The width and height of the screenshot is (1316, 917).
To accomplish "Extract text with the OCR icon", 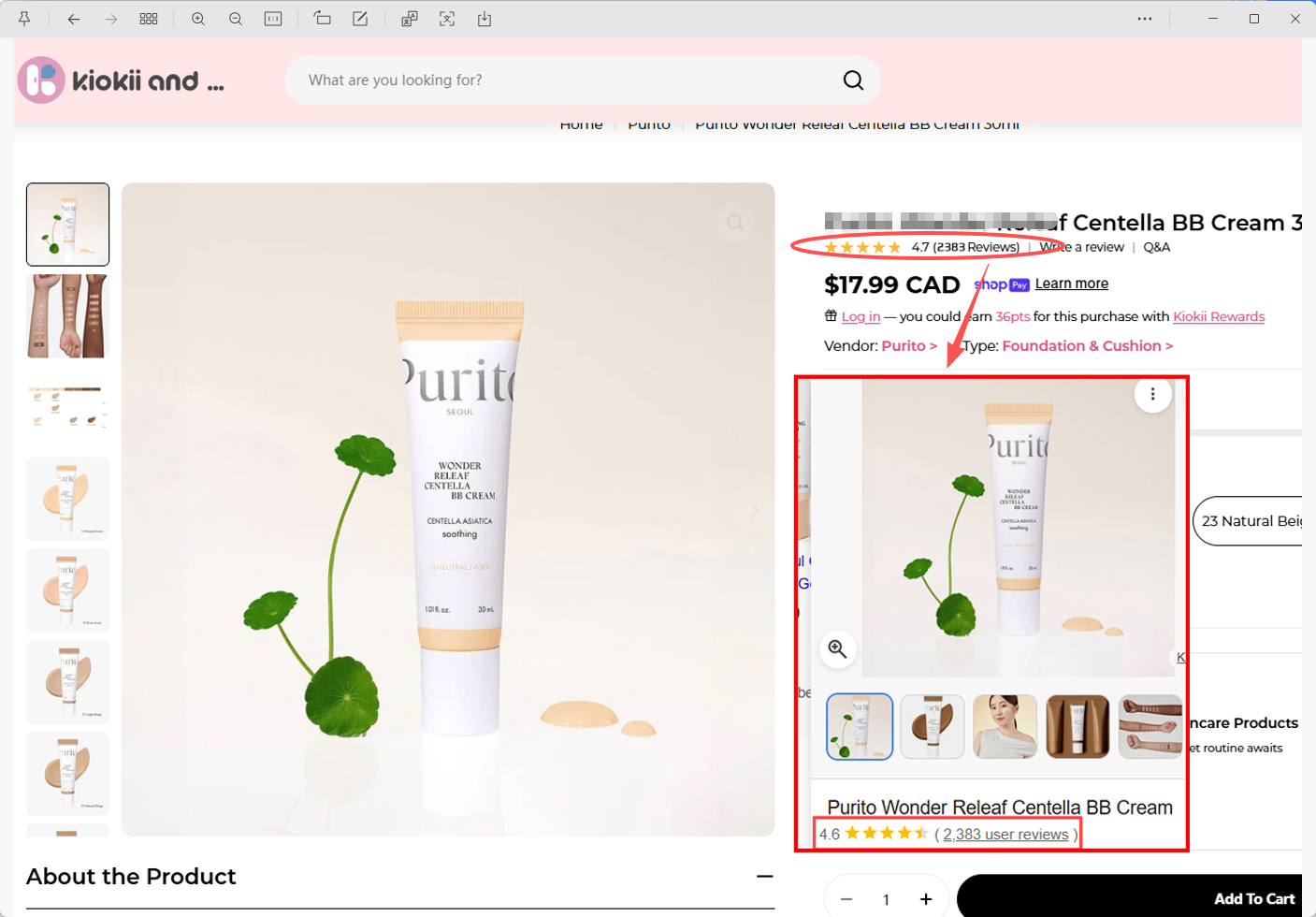I will [447, 19].
